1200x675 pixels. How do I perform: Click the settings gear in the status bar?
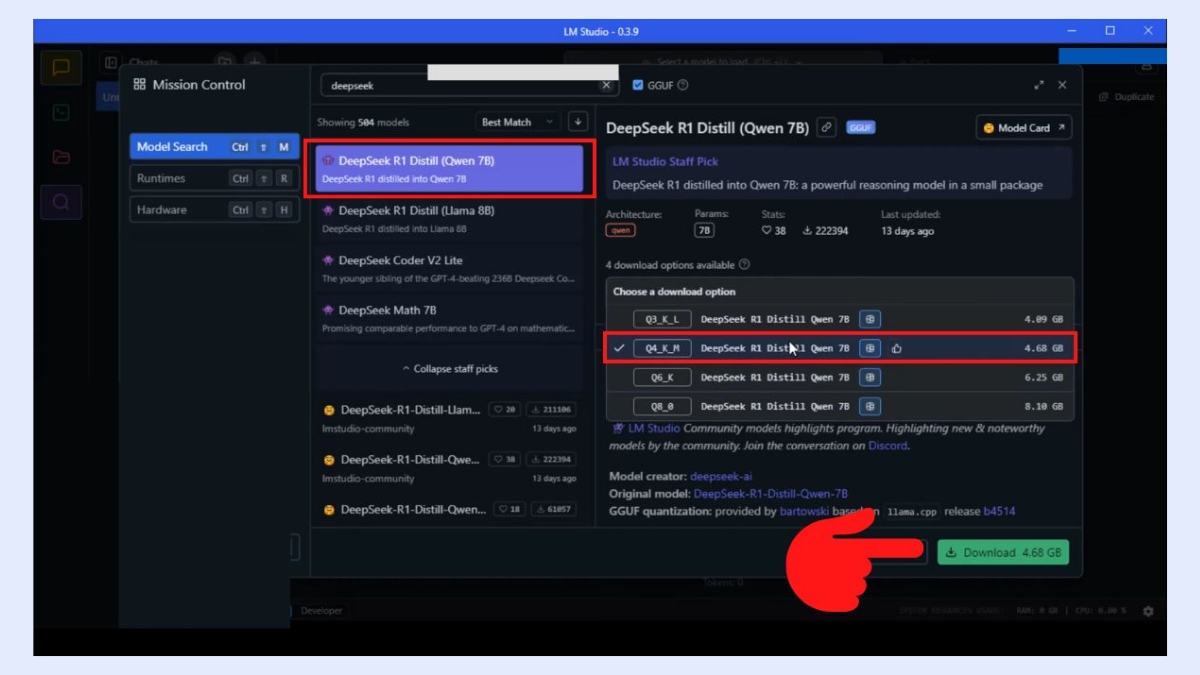[x=1148, y=610]
